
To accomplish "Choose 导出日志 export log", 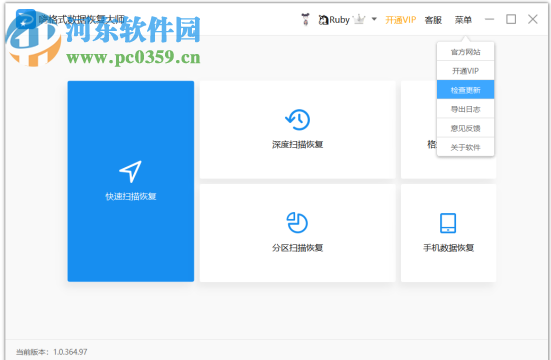I will pyautogui.click(x=465, y=109).
